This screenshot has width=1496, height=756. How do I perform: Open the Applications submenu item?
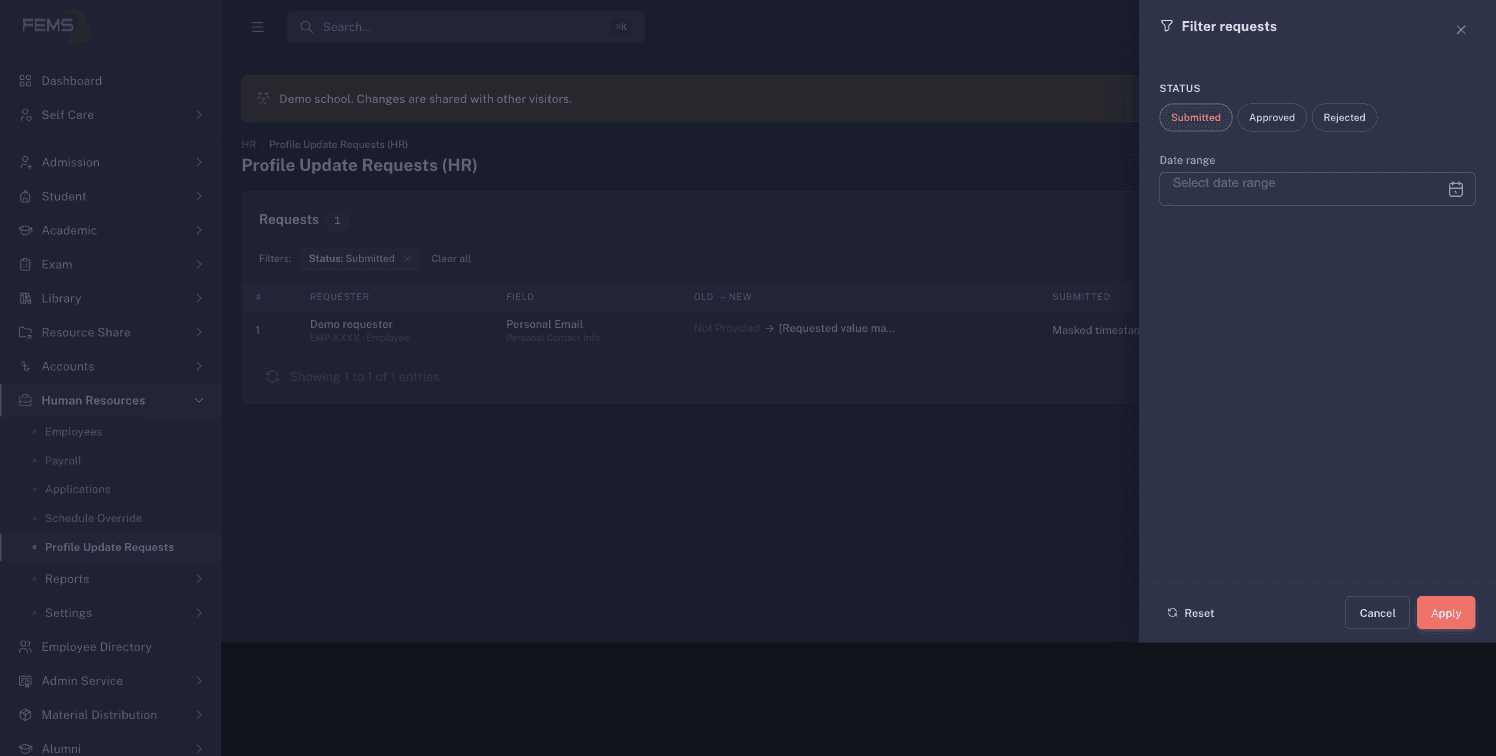pyautogui.click(x=77, y=490)
